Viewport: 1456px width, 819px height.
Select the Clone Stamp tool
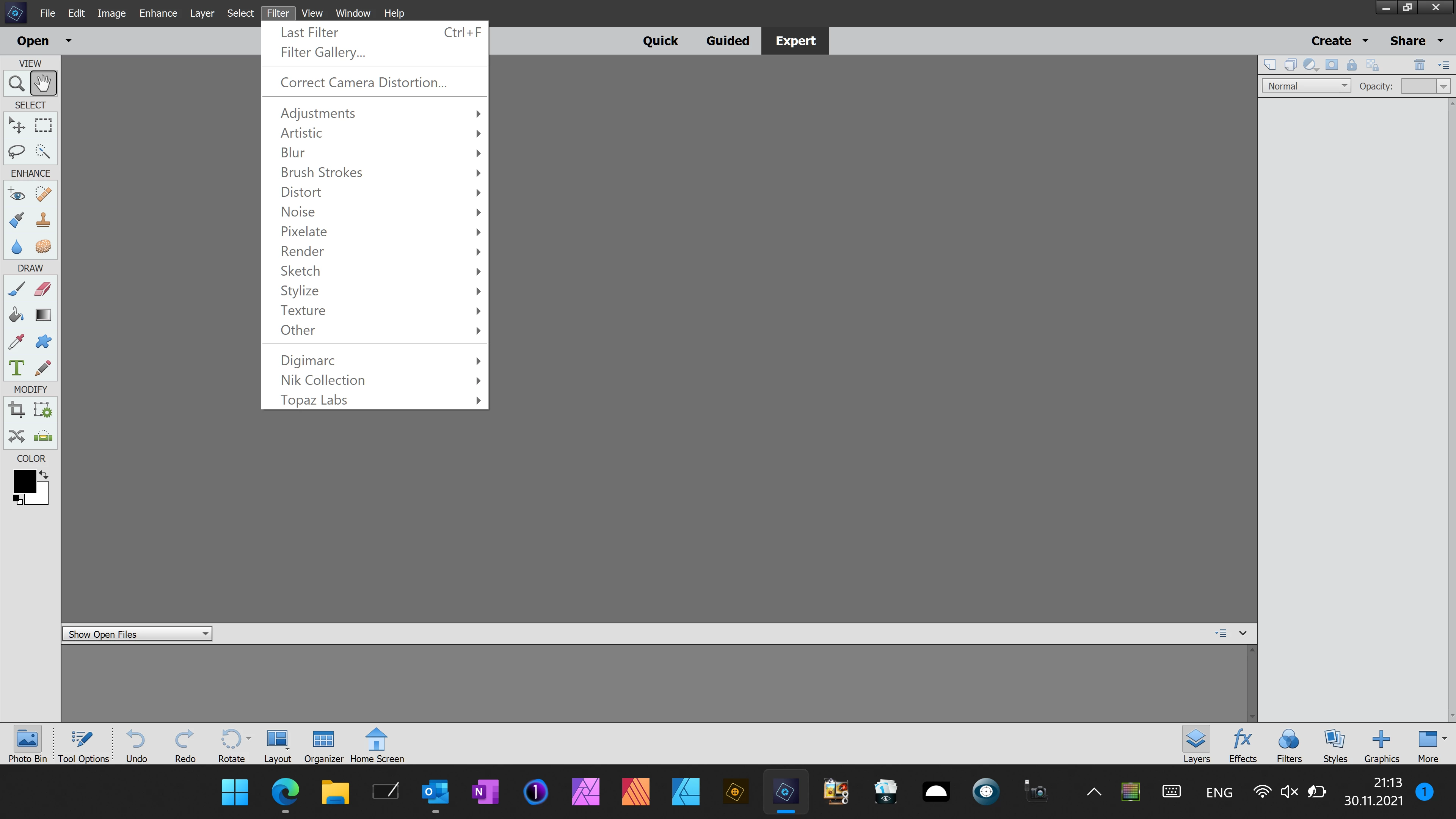click(x=43, y=220)
